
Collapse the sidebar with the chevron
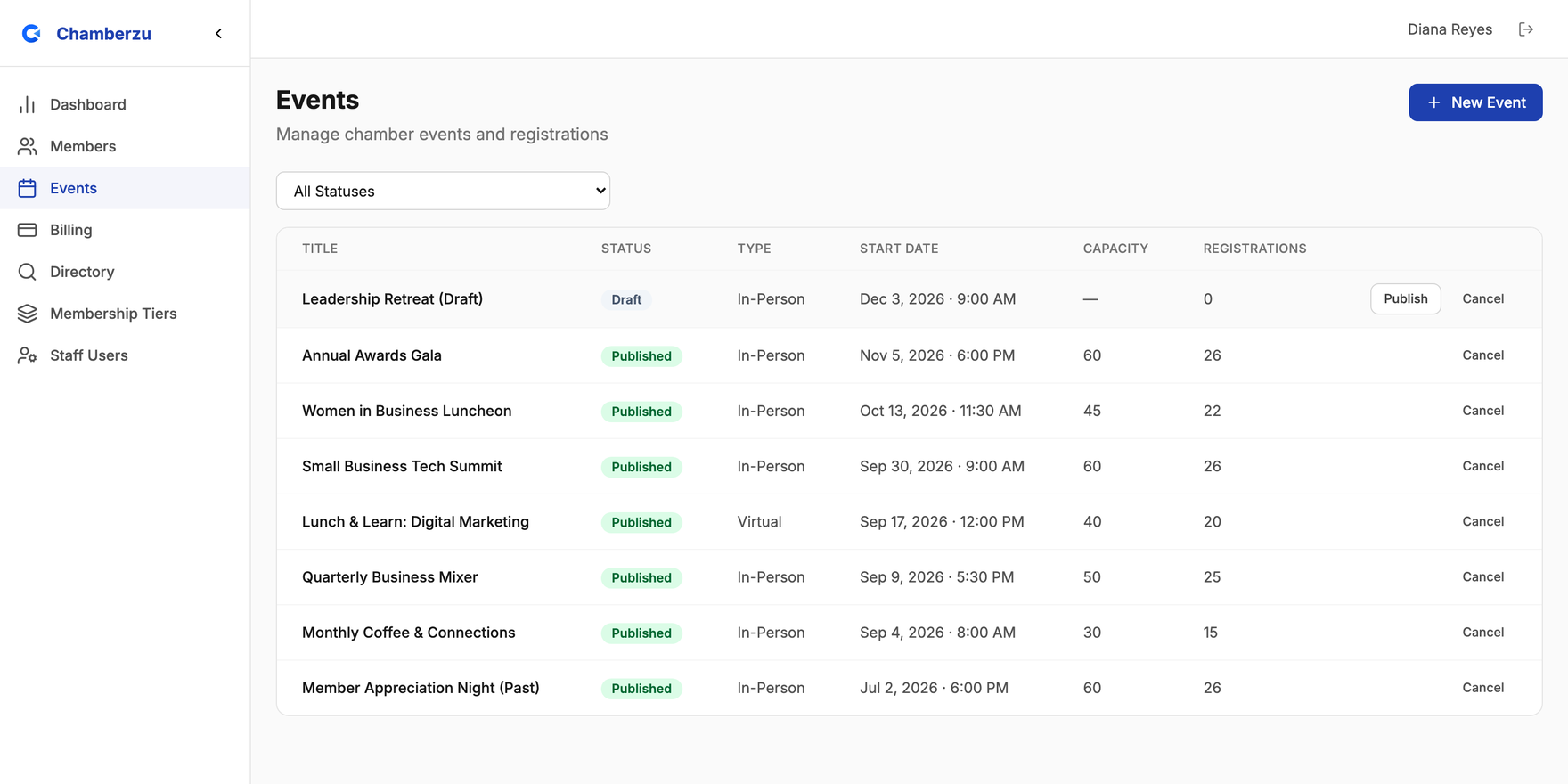pos(219,33)
